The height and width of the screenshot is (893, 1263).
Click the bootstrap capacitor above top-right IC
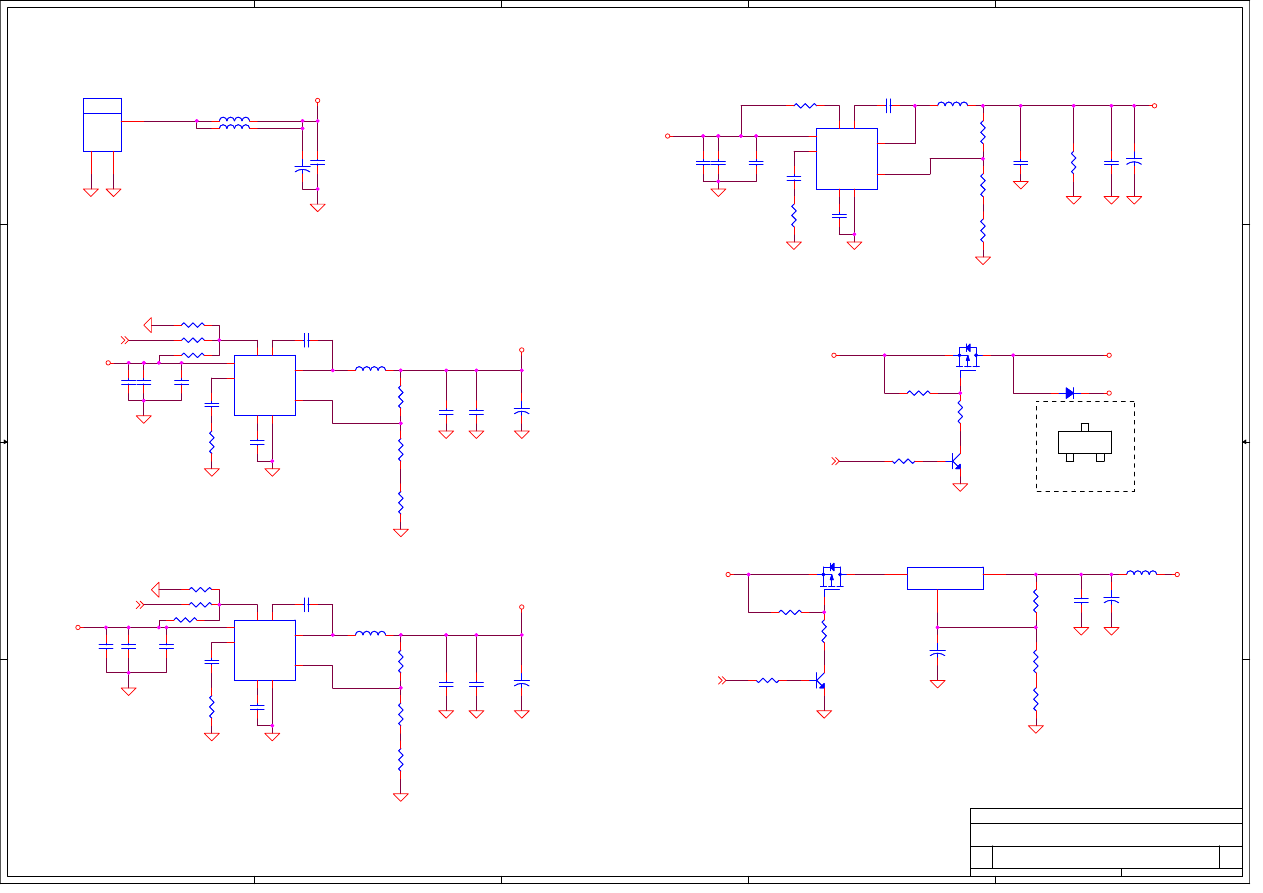point(888,105)
